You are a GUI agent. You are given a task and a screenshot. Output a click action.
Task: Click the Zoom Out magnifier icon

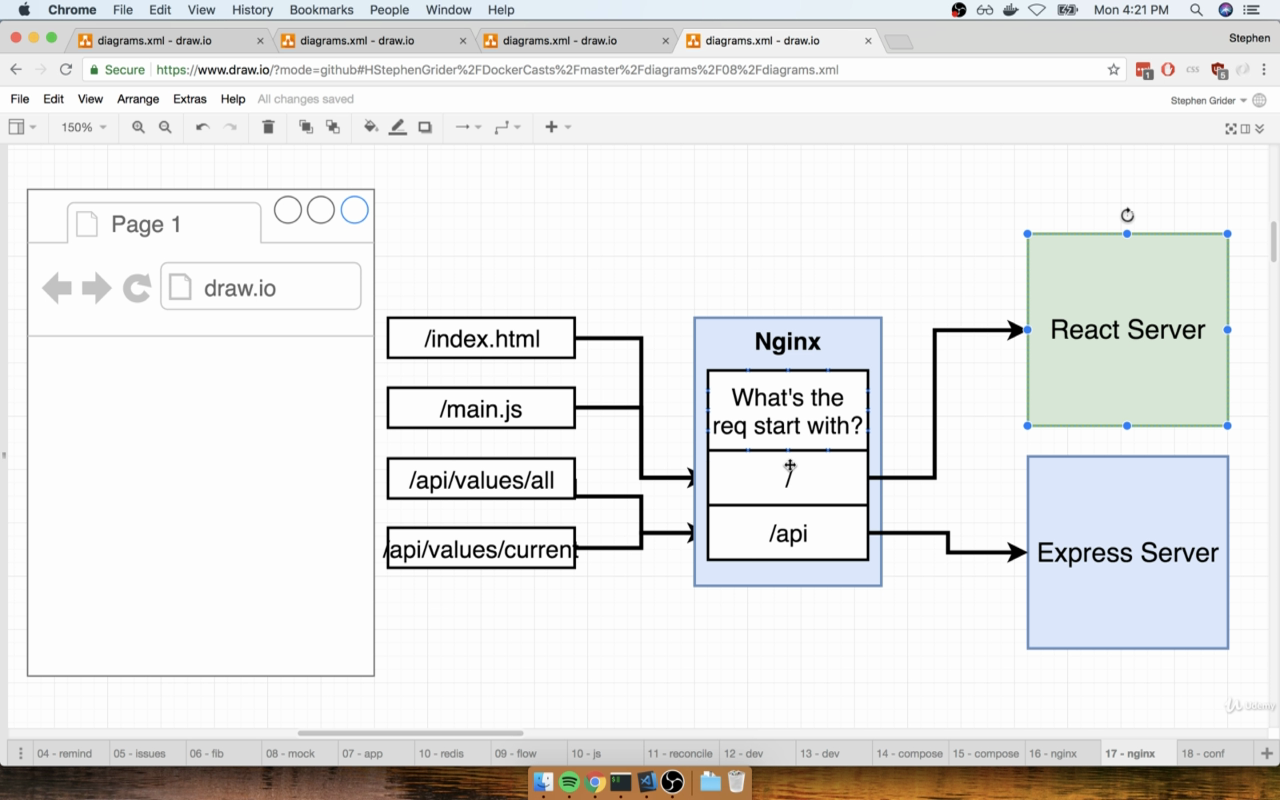(x=165, y=127)
